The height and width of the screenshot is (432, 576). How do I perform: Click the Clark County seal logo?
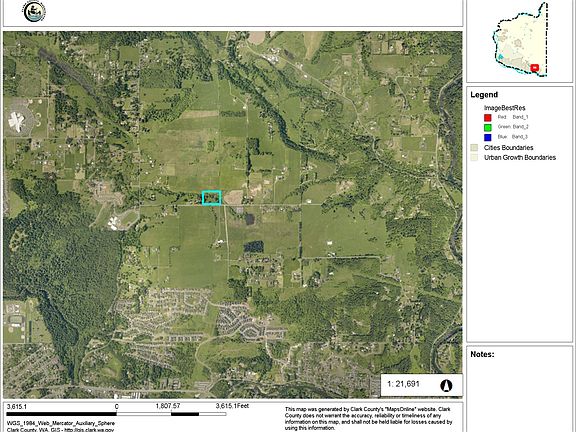(x=34, y=11)
